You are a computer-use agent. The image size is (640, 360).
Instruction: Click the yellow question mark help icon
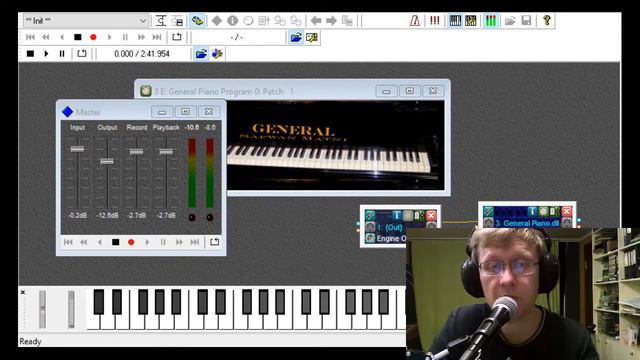(547, 20)
